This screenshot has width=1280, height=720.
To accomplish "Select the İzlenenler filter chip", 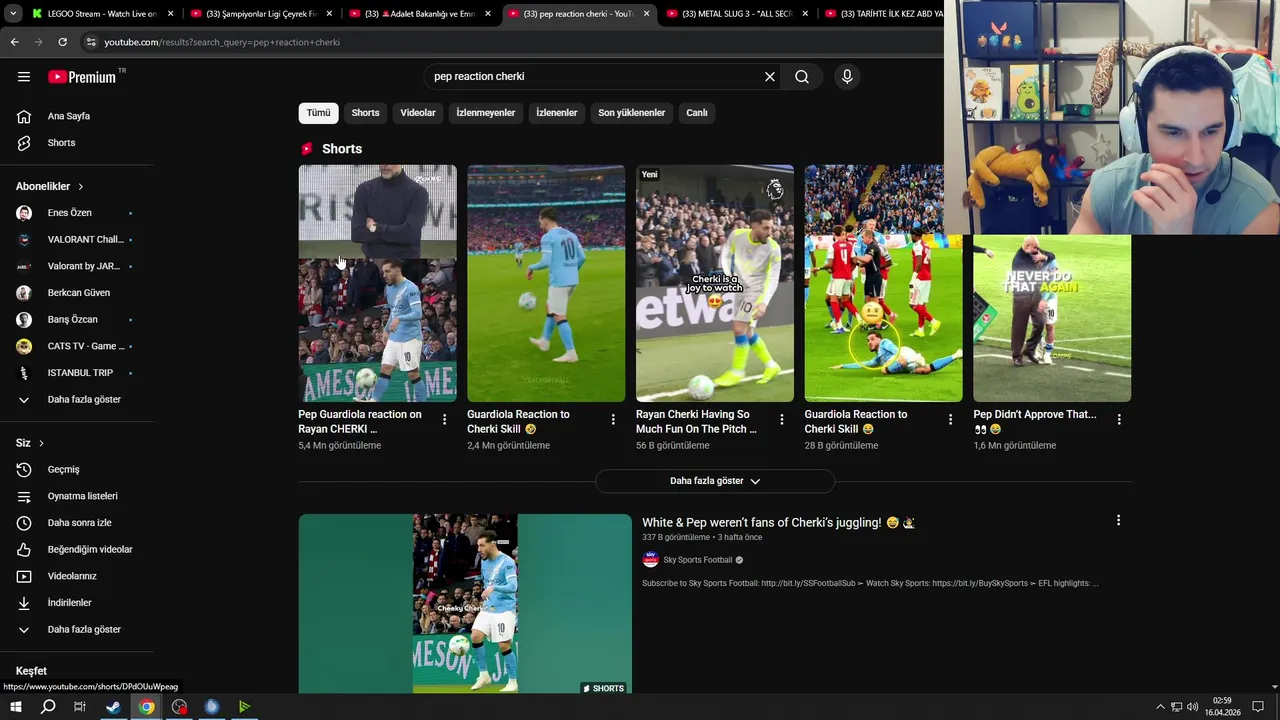I will [557, 113].
